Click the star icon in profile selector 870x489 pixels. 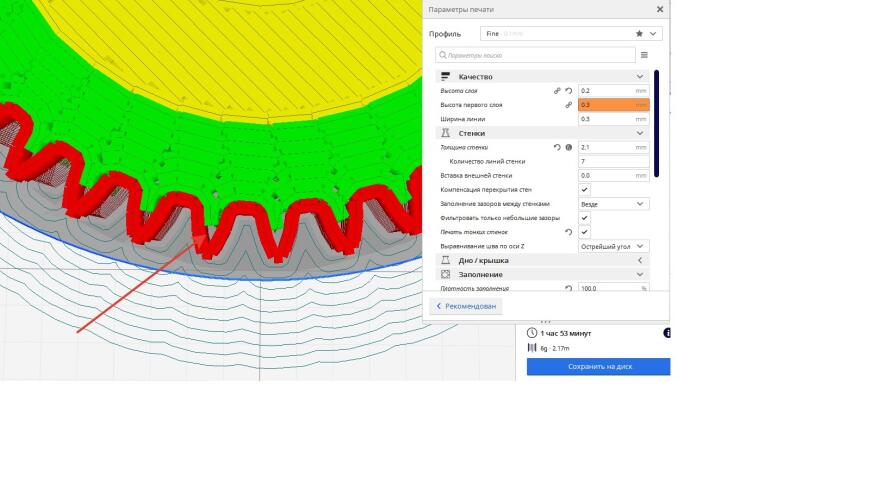[x=639, y=34]
